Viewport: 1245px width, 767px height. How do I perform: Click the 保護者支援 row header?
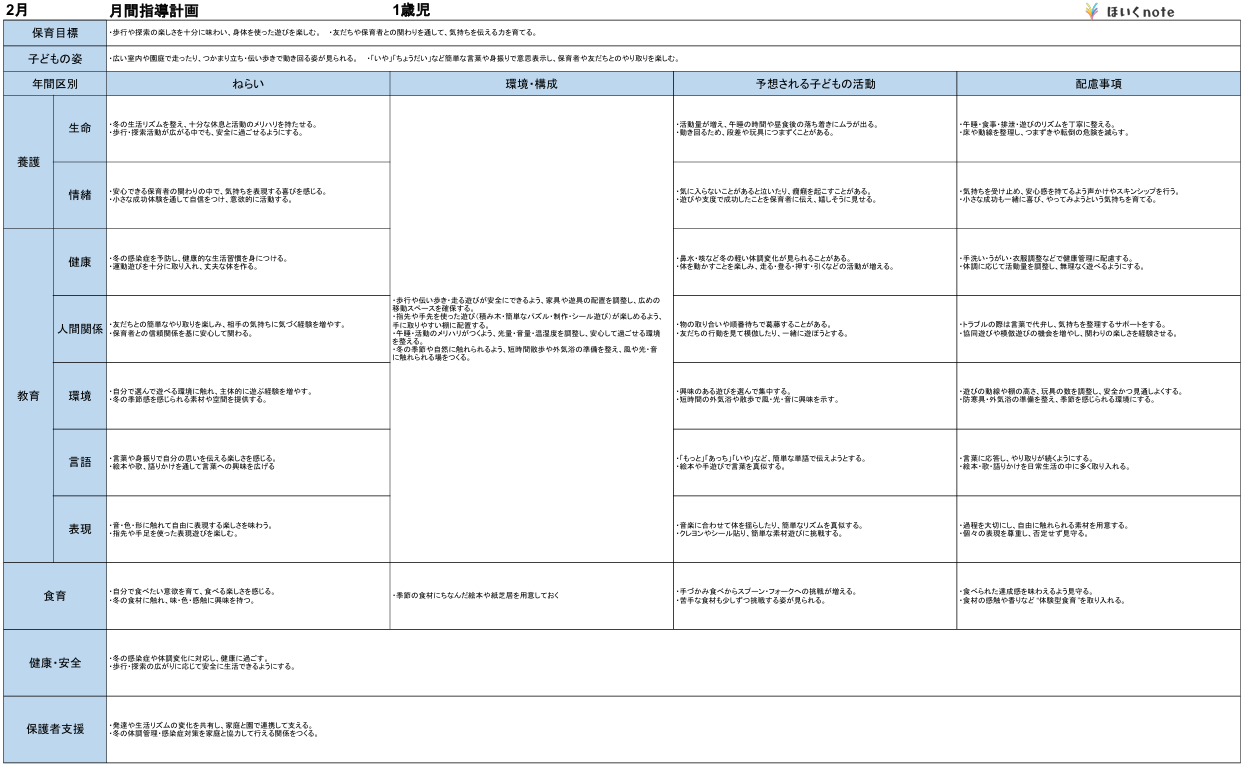point(55,729)
